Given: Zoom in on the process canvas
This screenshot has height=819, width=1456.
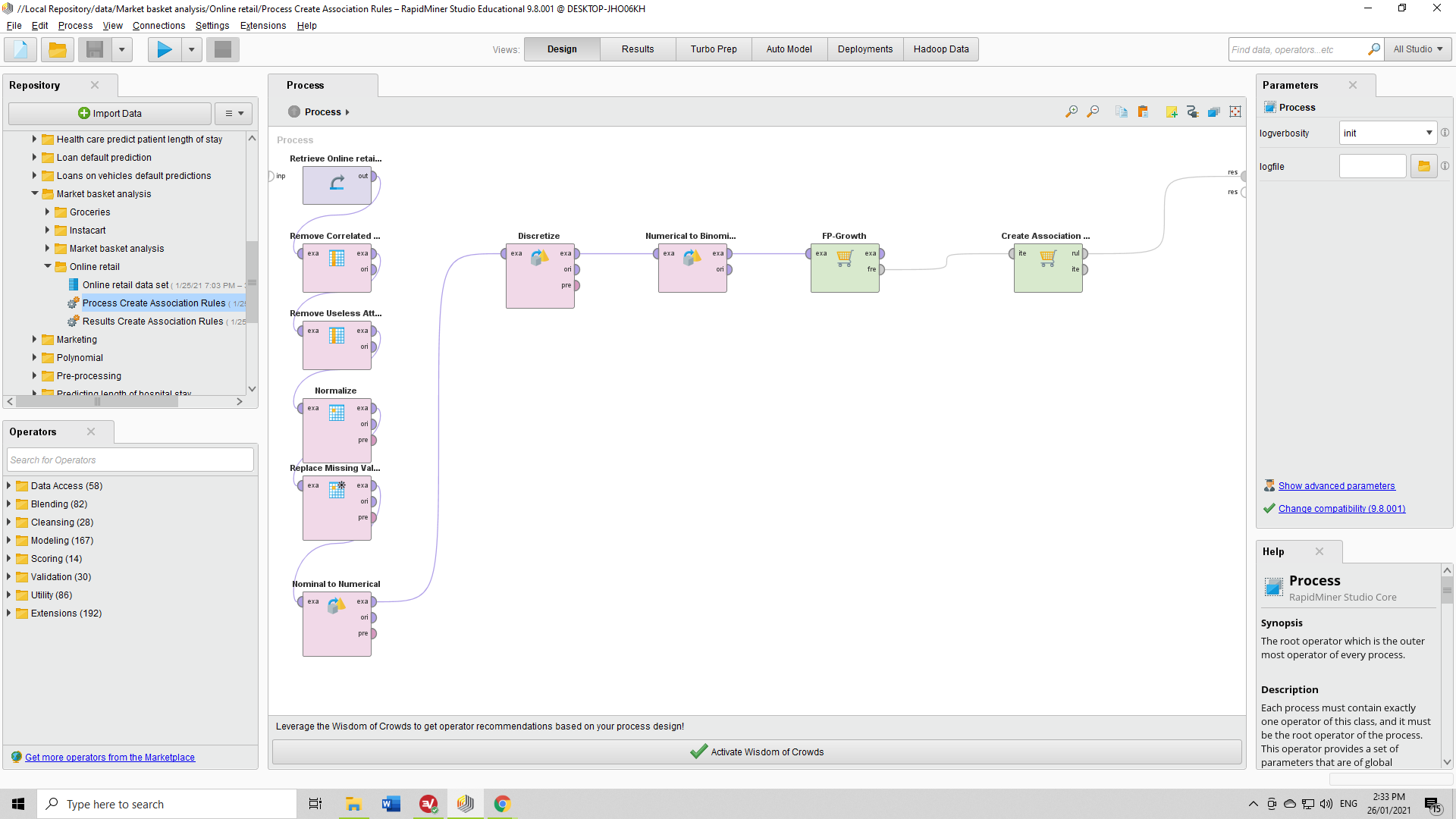Looking at the screenshot, I should click(1072, 112).
